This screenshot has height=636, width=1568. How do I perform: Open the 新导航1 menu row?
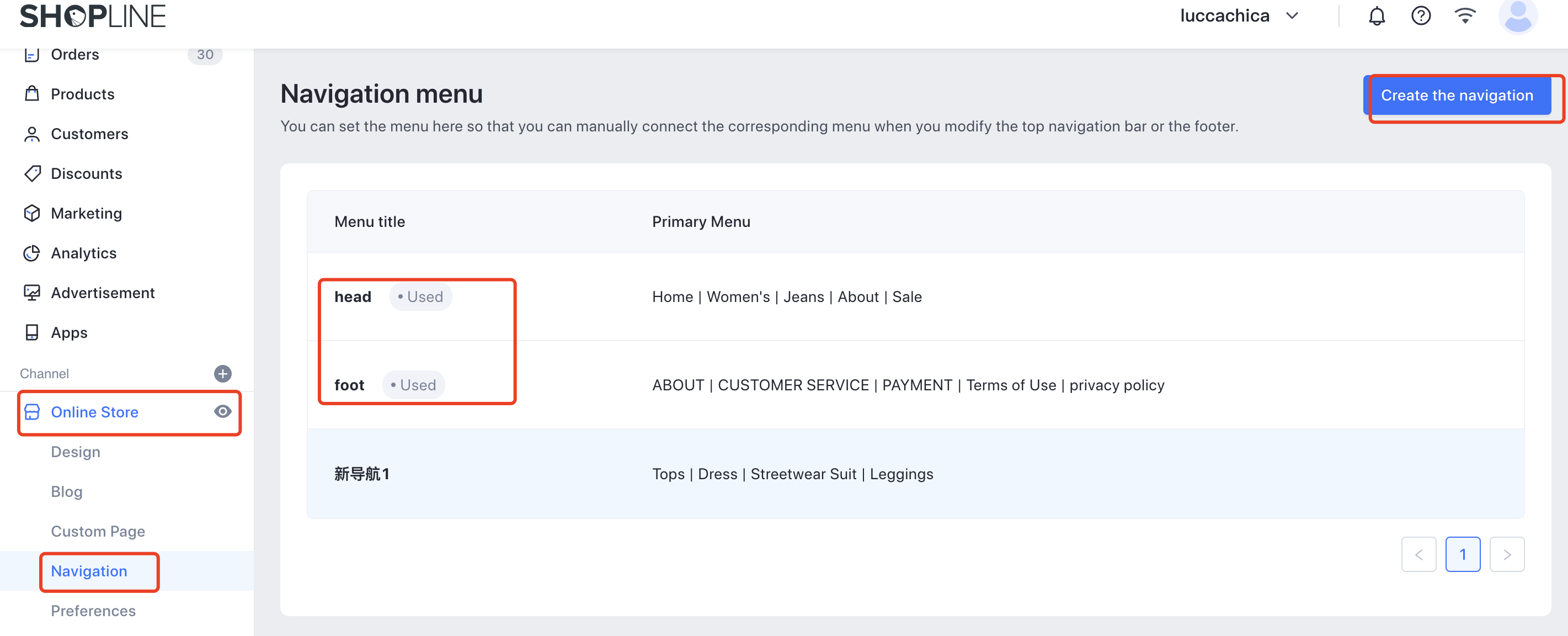coord(361,474)
